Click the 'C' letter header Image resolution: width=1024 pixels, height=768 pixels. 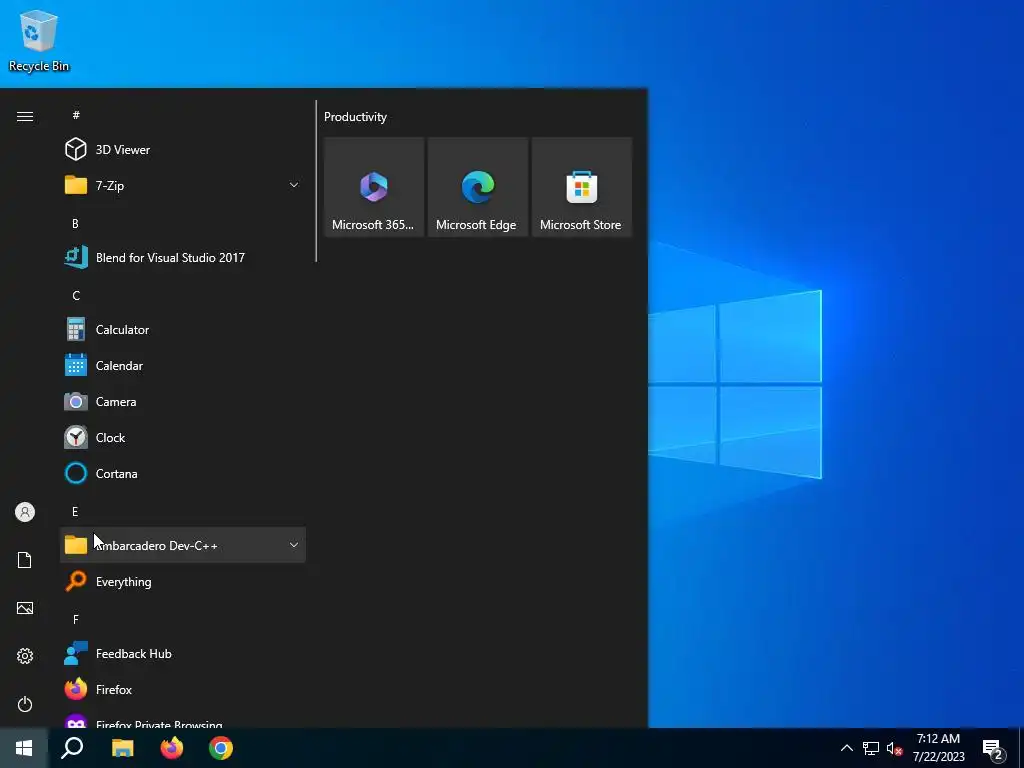76,296
